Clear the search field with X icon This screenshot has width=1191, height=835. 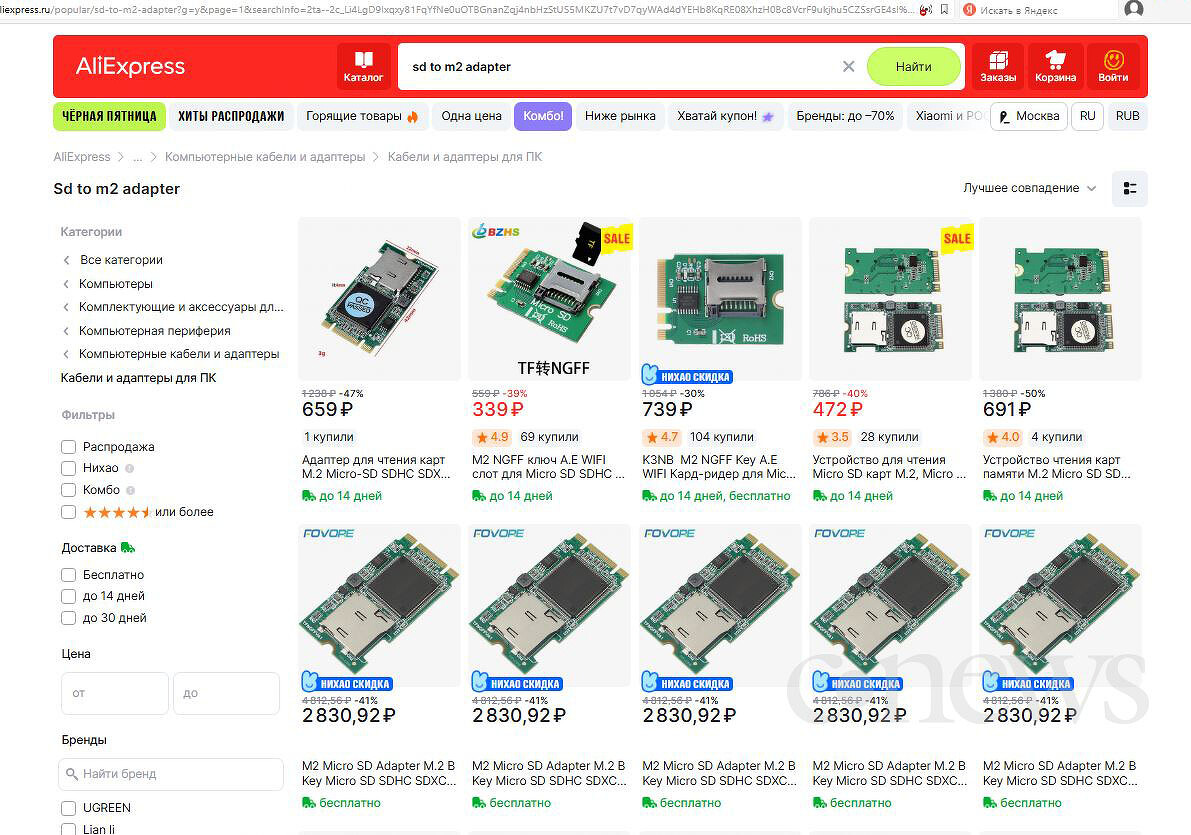pyautogui.click(x=848, y=67)
